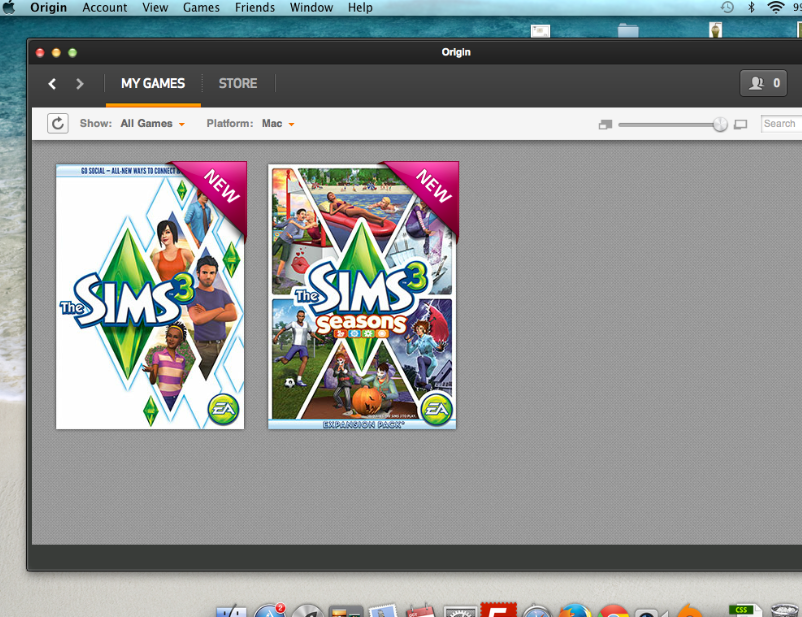Image resolution: width=802 pixels, height=617 pixels.
Task: Open the Window menu
Action: pos(311,8)
